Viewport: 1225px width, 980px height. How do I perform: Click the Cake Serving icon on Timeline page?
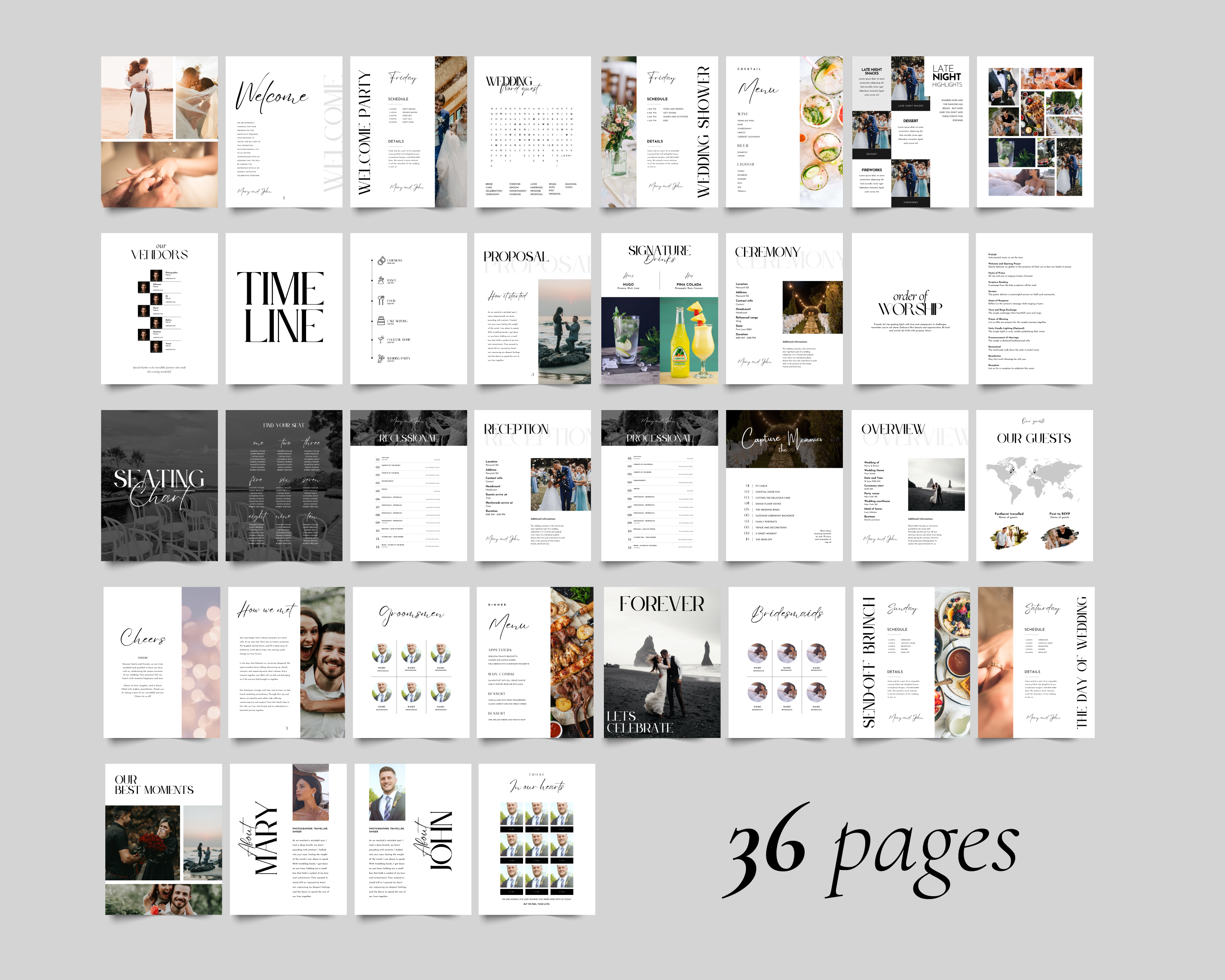(381, 321)
